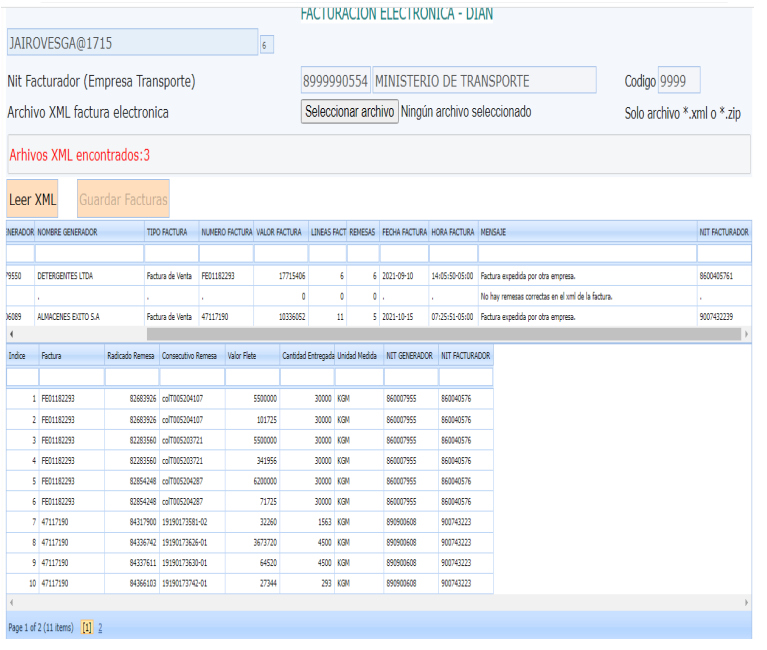Click the Leer XML button
This screenshot has width=767, height=650.
[x=32, y=200]
